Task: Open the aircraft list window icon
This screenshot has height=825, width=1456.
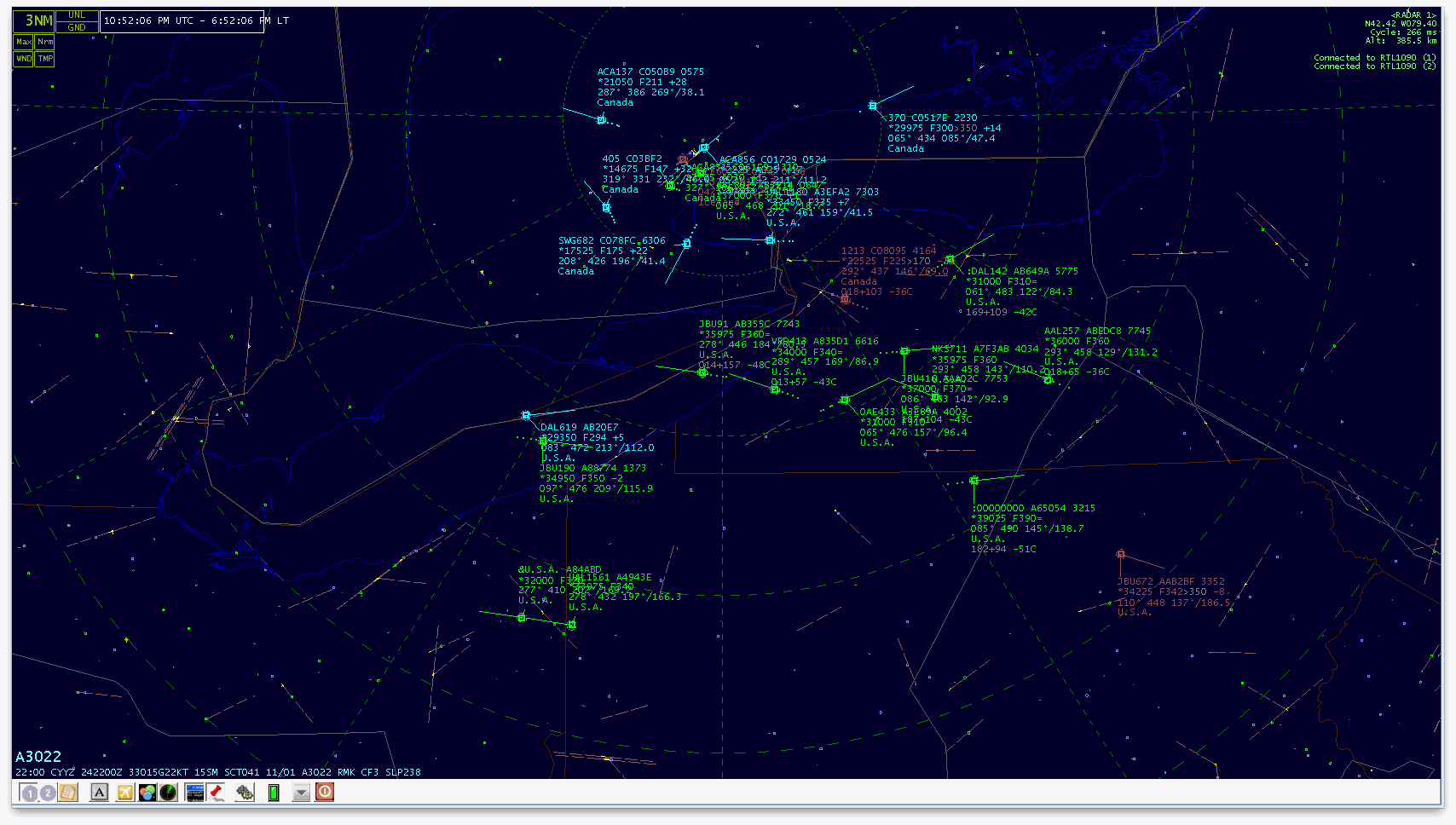Action: pyautogui.click(x=194, y=793)
